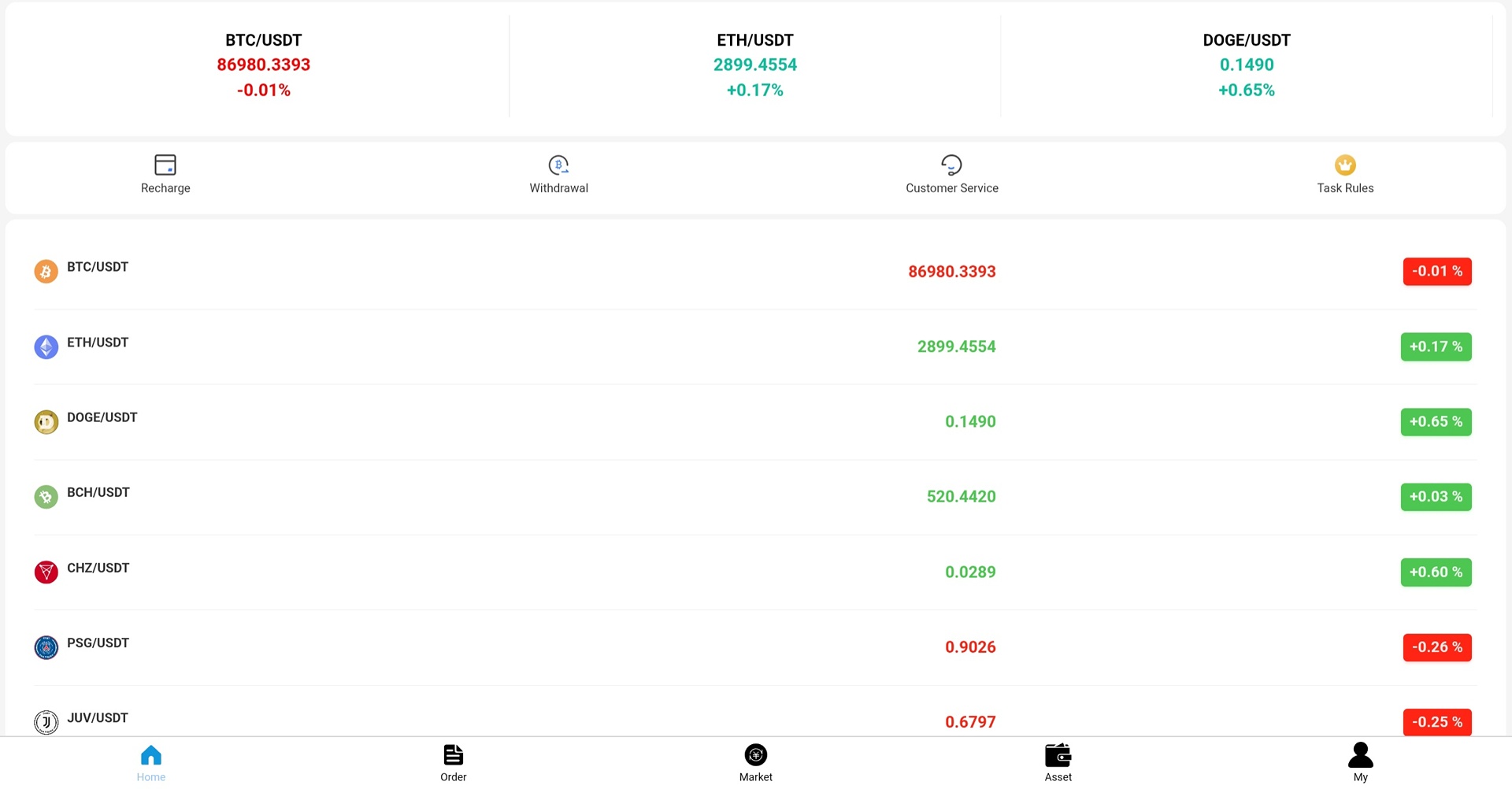Select the Dogecoin coin icon

pyautogui.click(x=46, y=422)
